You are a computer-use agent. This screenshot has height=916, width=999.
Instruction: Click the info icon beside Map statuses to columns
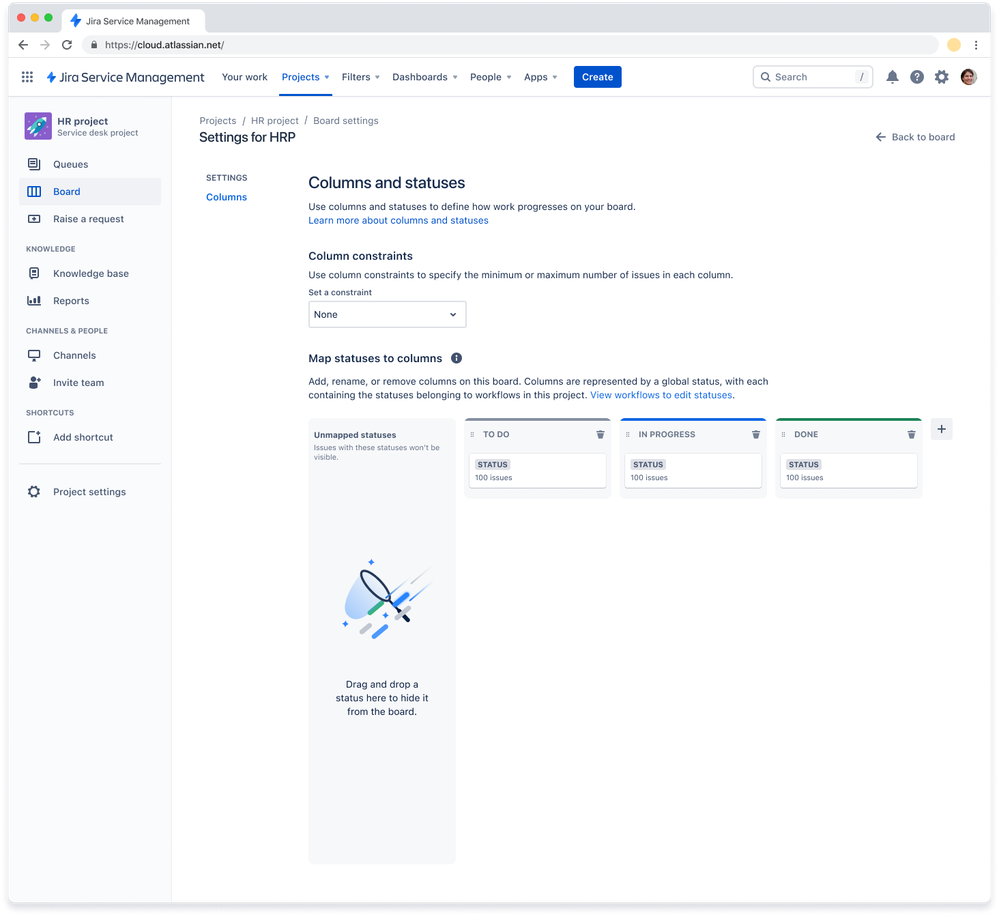pos(456,358)
